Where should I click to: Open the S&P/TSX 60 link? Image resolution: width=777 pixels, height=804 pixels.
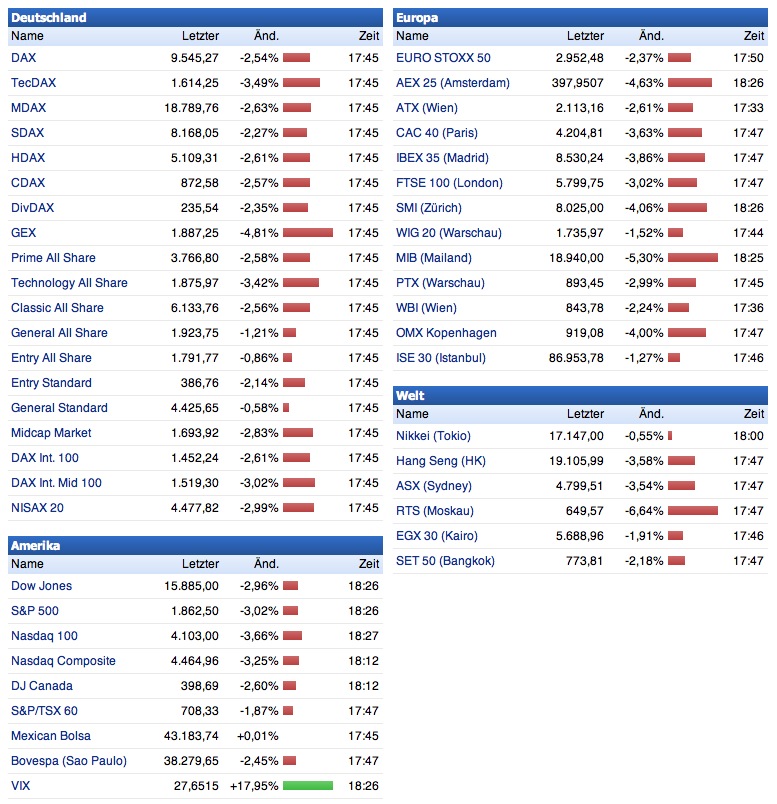45,711
